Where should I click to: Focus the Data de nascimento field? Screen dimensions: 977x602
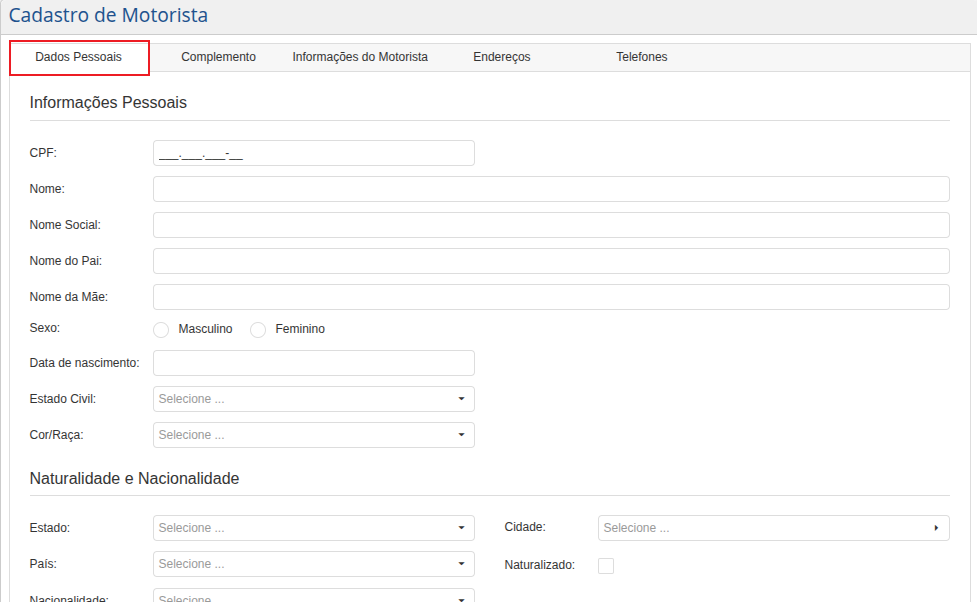coord(313,363)
